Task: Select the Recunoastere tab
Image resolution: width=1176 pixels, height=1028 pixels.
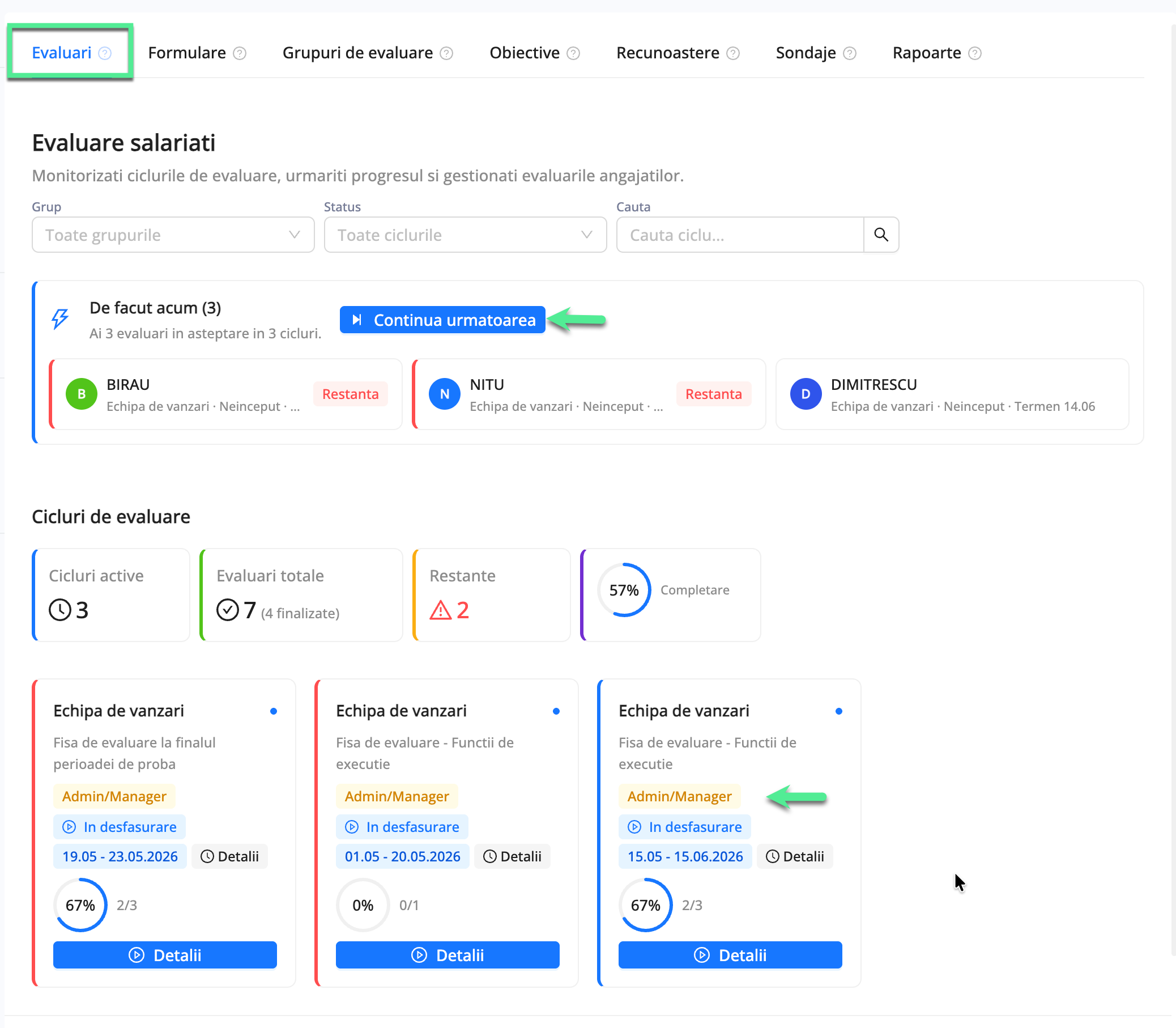Action: tap(667, 53)
